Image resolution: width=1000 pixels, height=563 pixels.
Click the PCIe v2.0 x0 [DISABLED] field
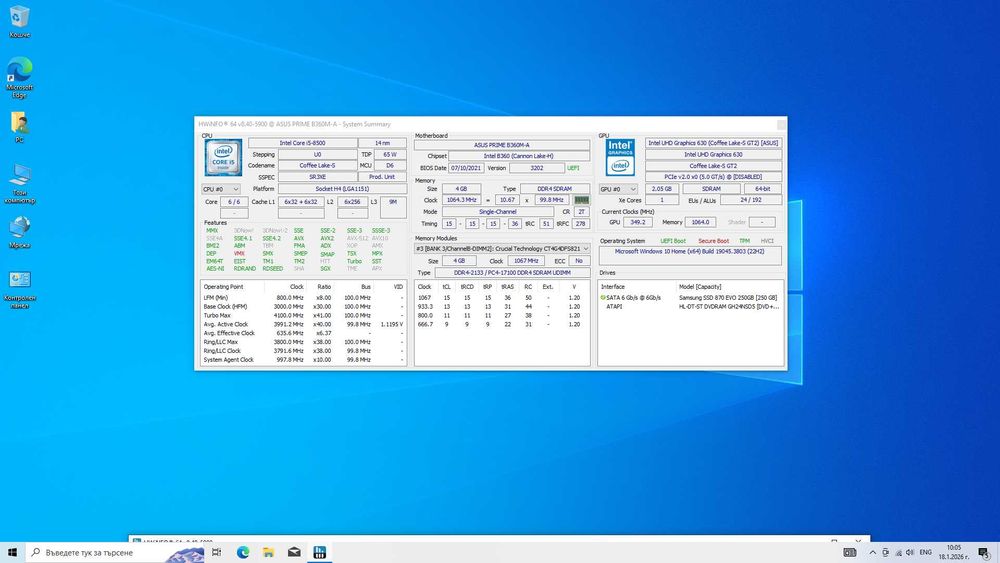coord(713,177)
